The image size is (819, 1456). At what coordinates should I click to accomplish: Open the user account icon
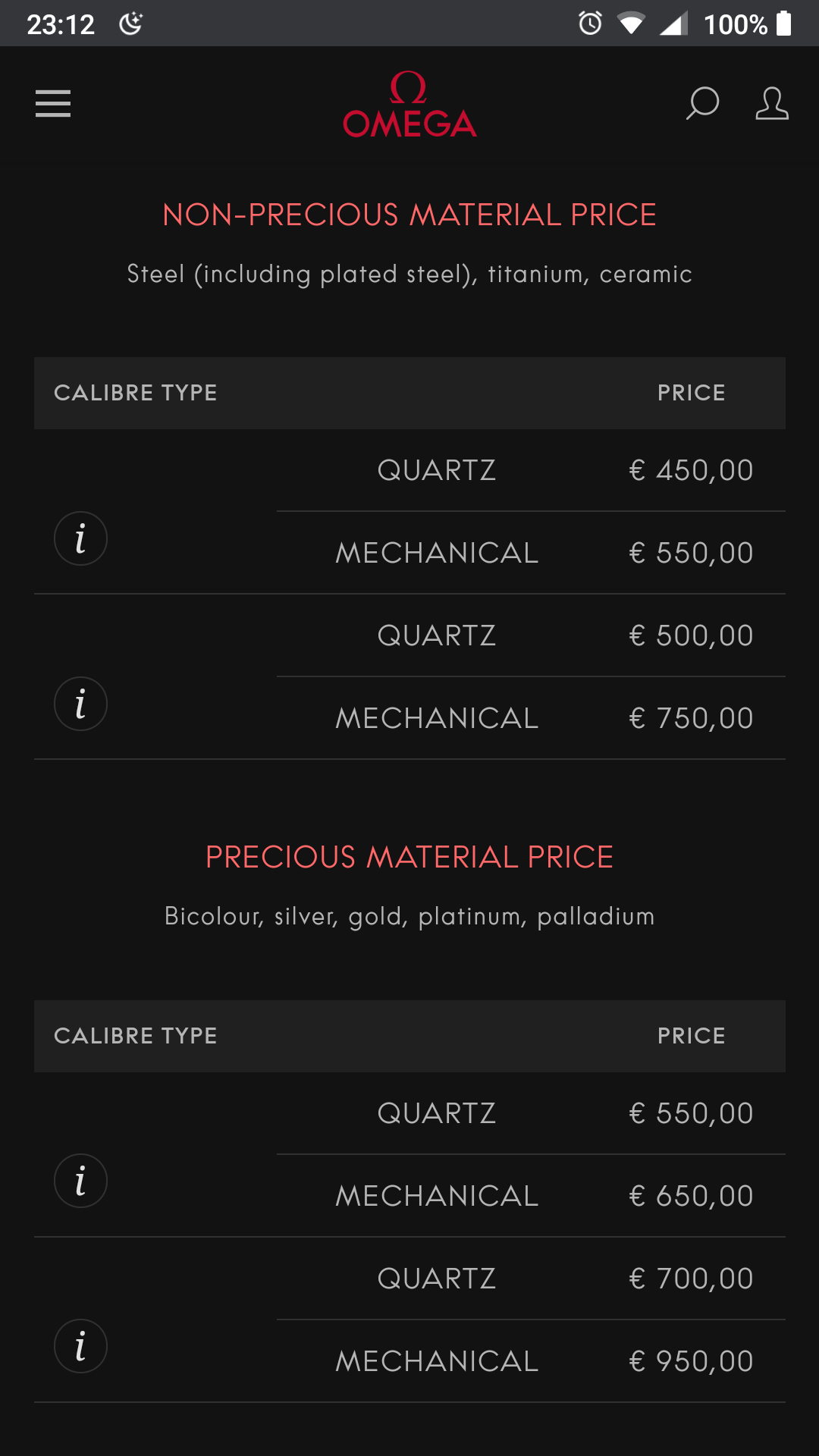point(771,103)
